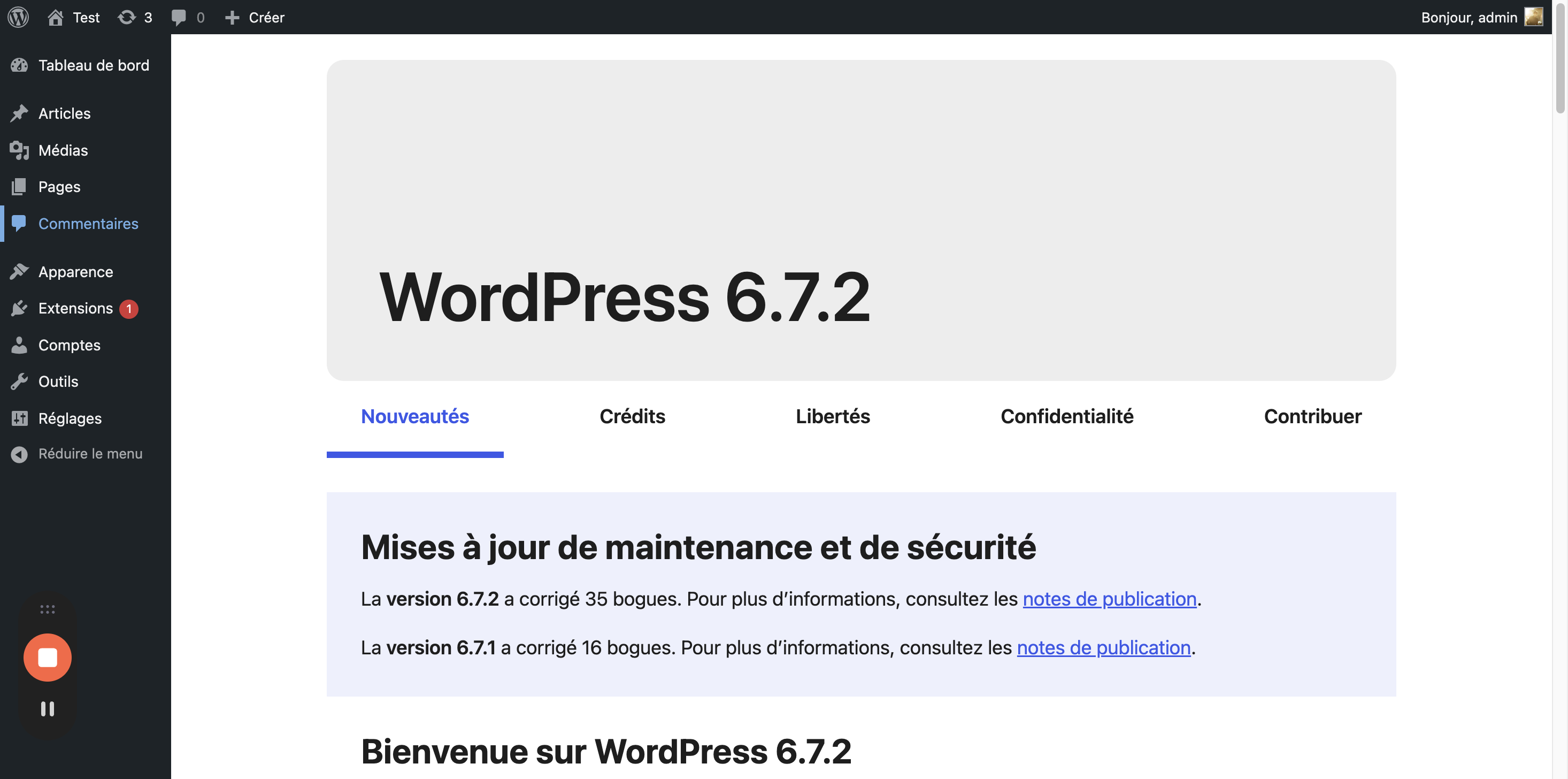1568x779 pixels.
Task: Click the admin avatar thumbnail
Action: [1533, 17]
